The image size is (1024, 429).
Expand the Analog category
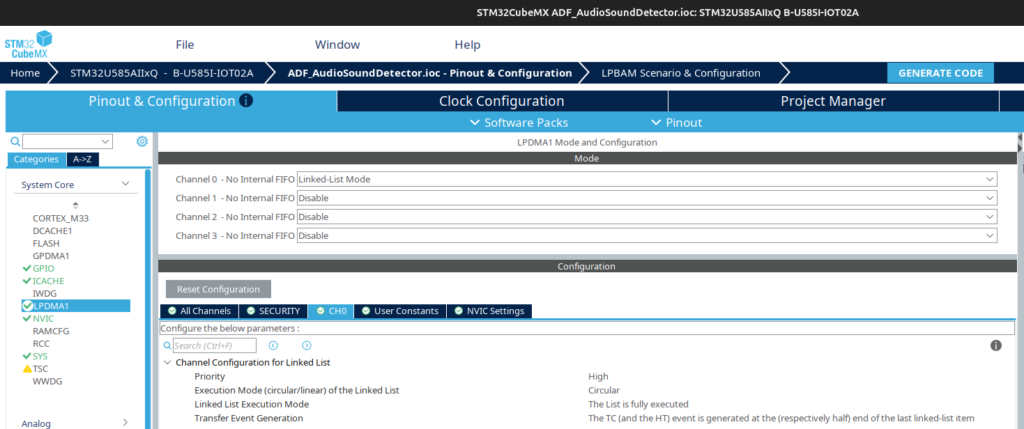click(125, 423)
